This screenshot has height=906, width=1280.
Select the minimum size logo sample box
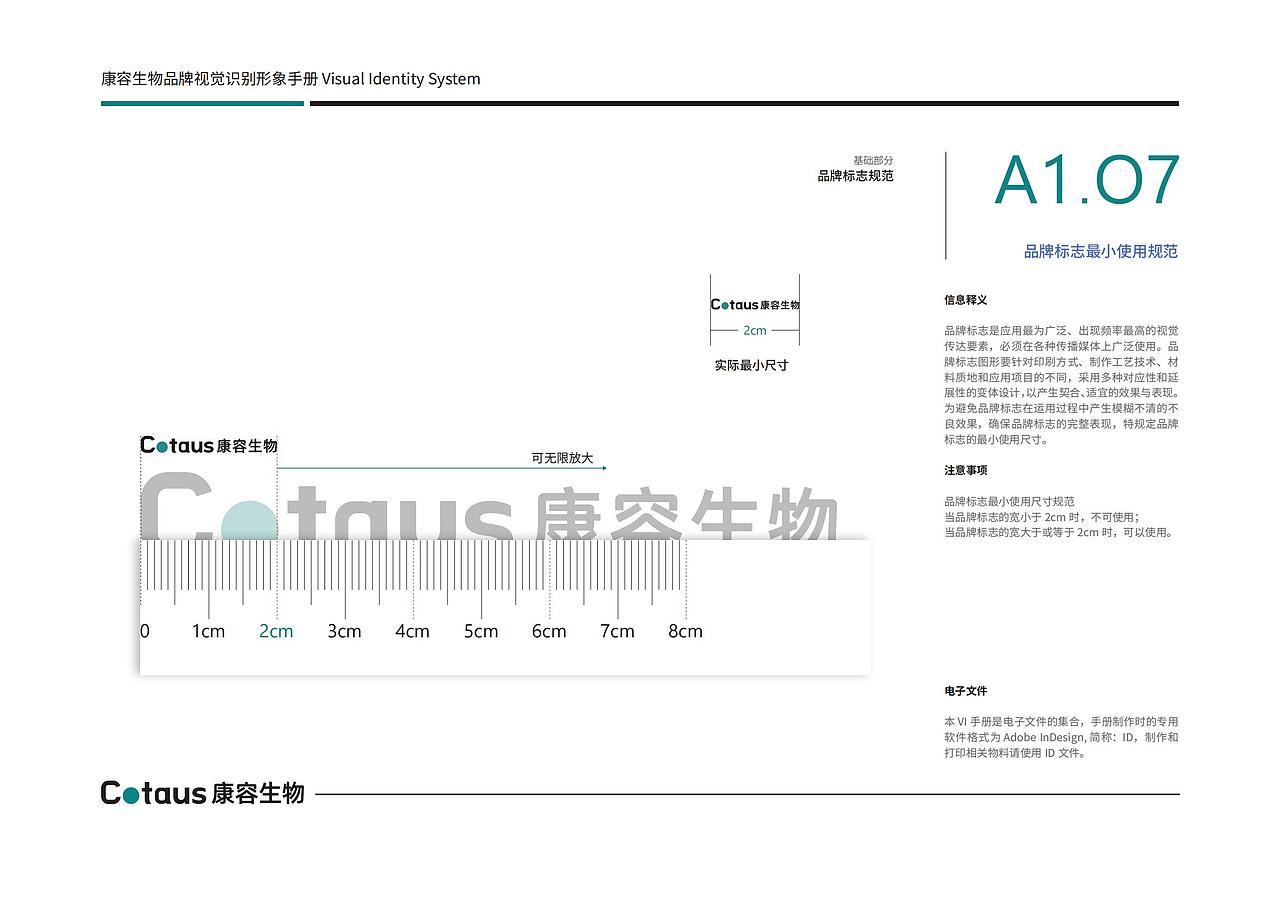tap(755, 308)
